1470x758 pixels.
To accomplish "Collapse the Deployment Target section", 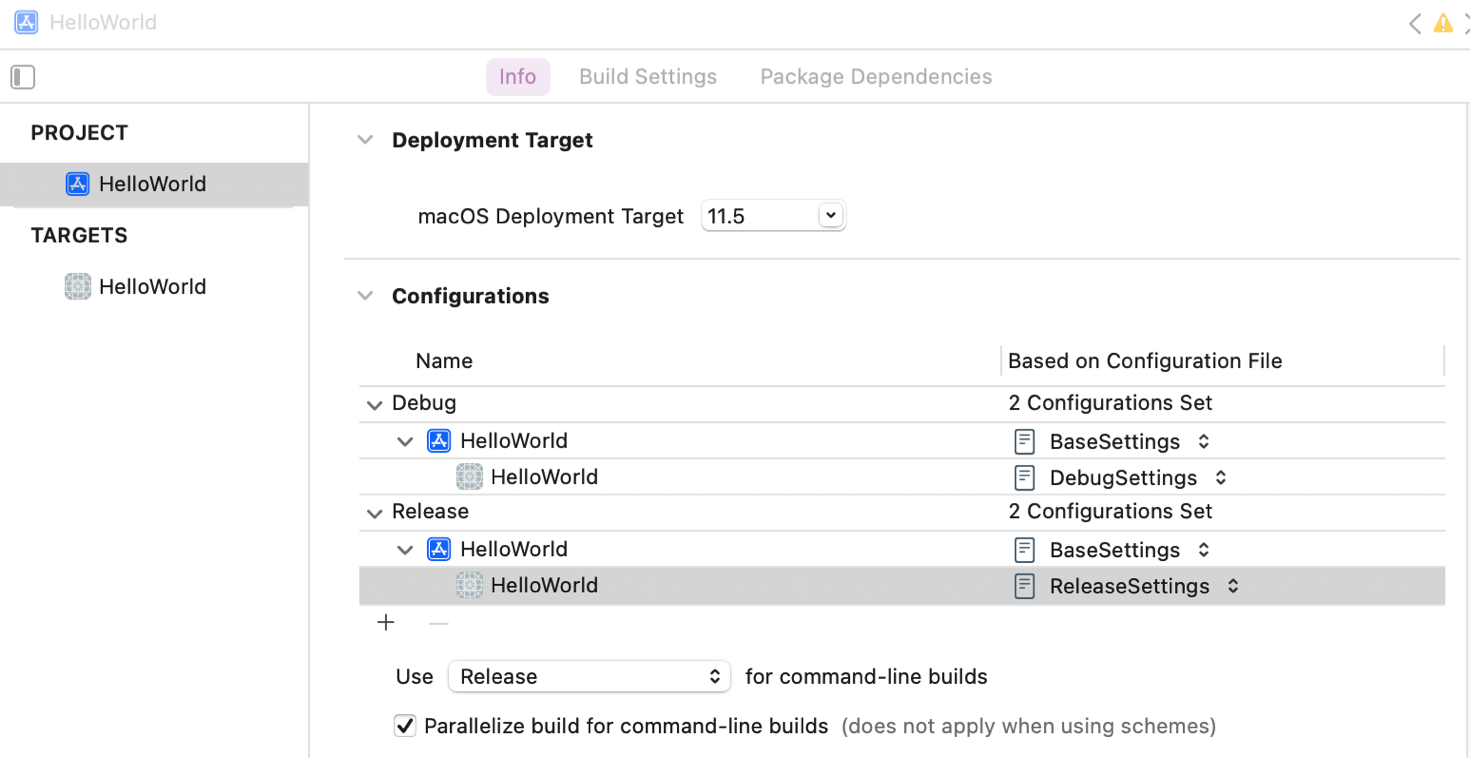I will pyautogui.click(x=365, y=141).
